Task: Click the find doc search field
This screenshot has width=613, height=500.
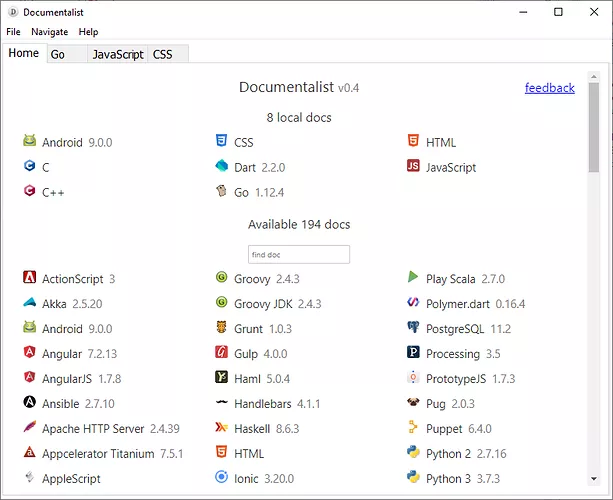Action: (299, 255)
